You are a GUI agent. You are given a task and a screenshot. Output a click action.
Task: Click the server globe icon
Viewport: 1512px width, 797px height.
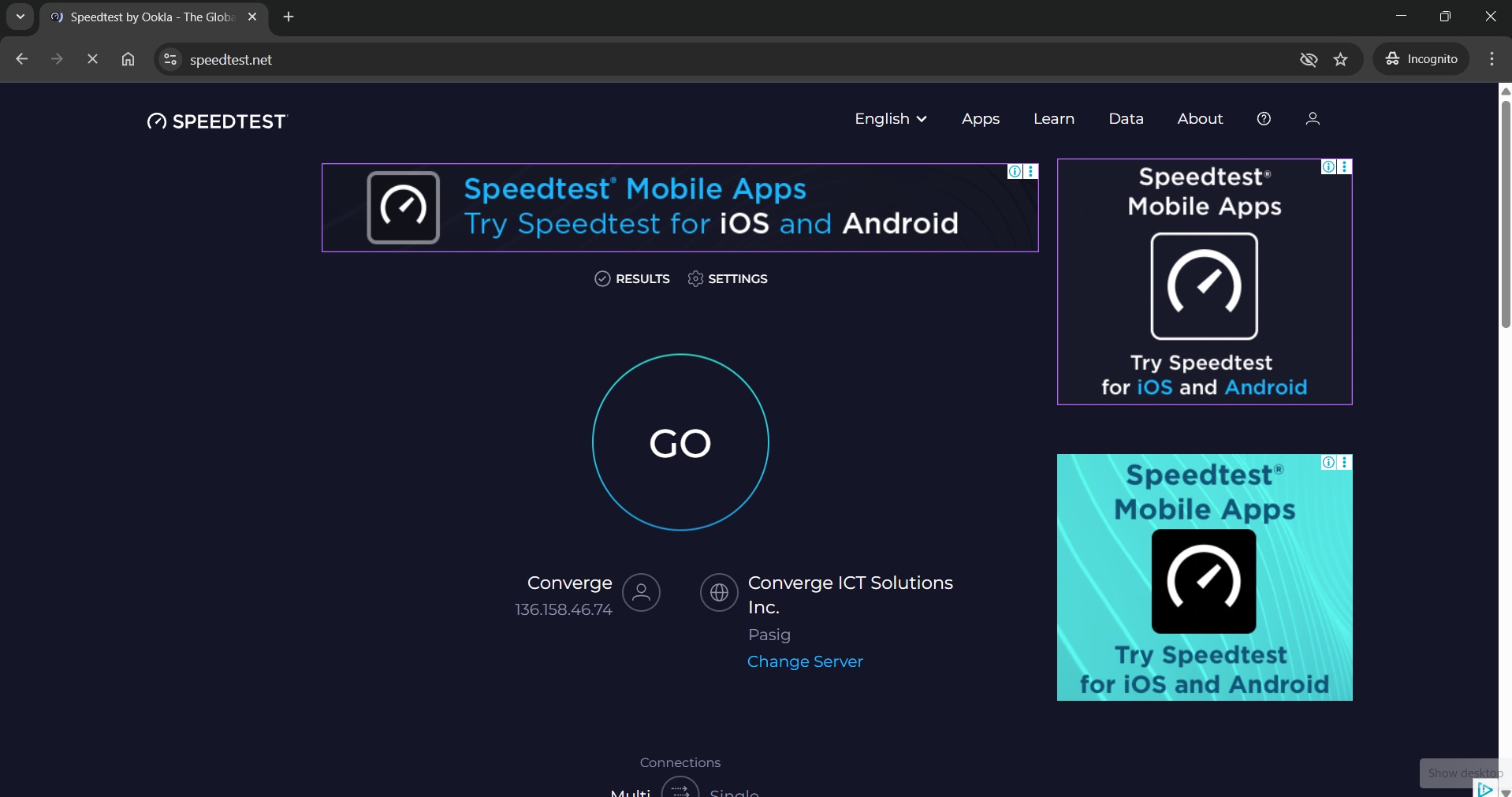click(719, 592)
